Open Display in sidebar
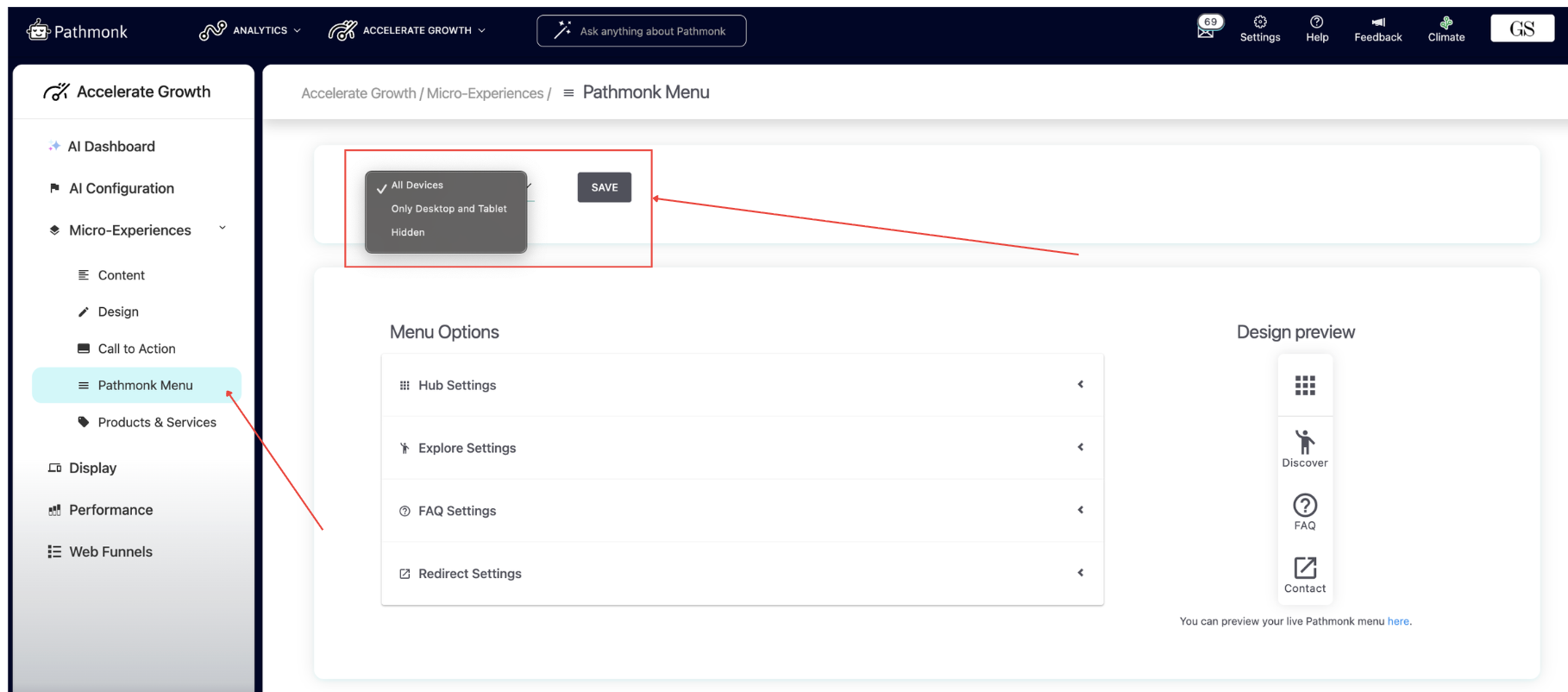 pyautogui.click(x=92, y=468)
